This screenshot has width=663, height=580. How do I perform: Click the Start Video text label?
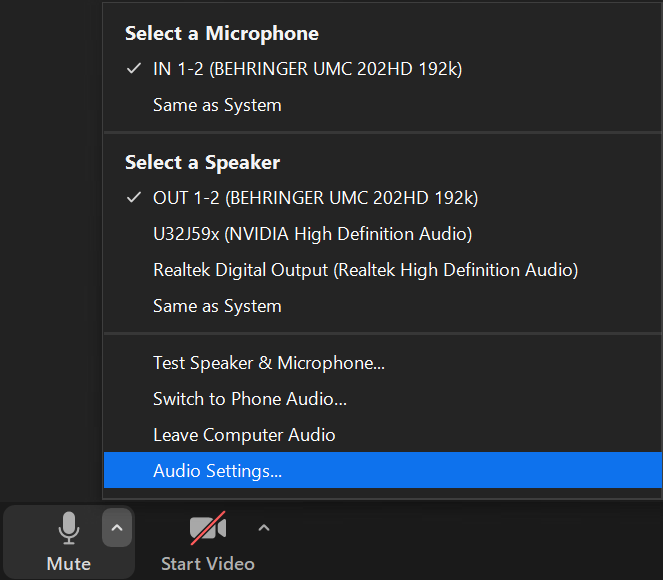pyautogui.click(x=208, y=564)
